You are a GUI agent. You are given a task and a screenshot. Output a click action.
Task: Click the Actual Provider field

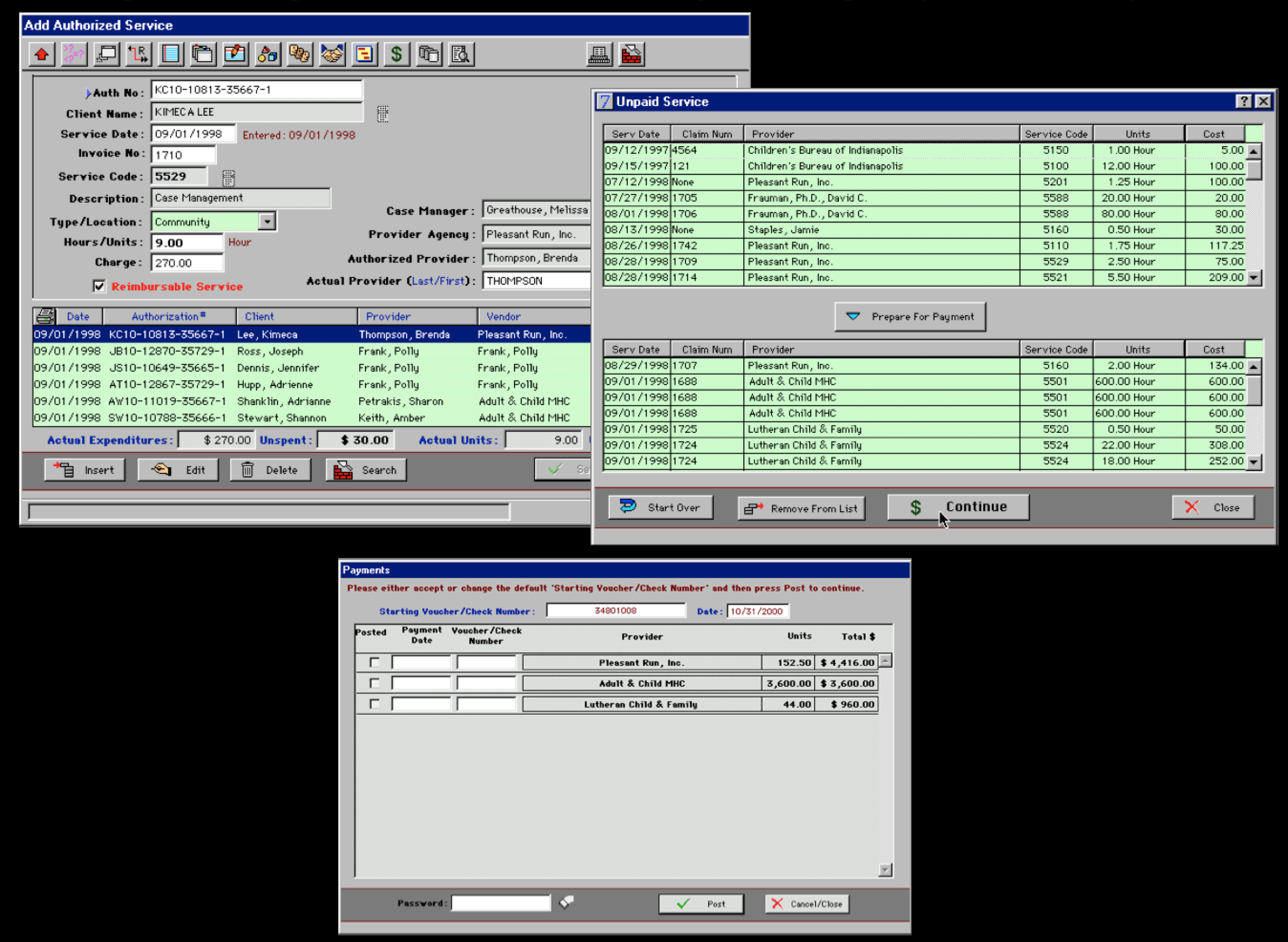537,280
